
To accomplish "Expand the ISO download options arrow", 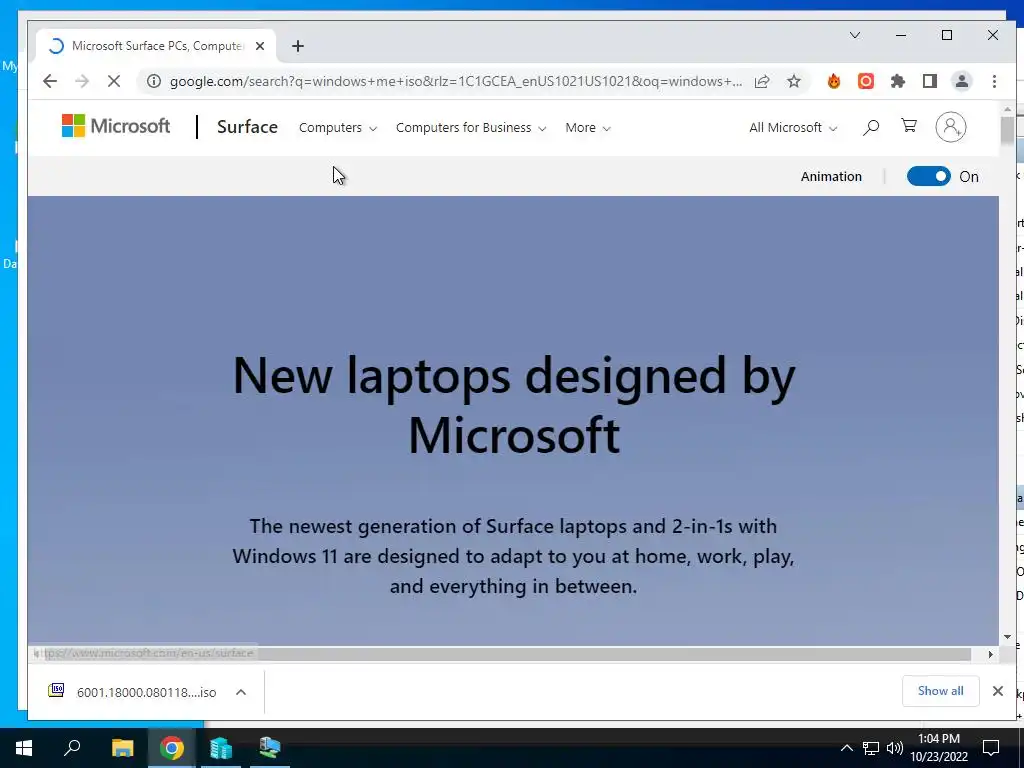I will pyautogui.click(x=241, y=692).
